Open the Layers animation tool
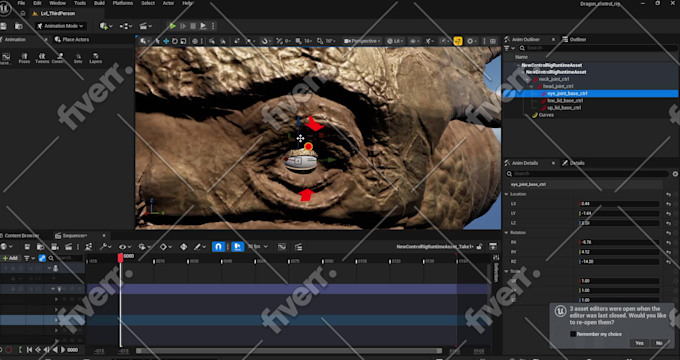 coord(95,58)
